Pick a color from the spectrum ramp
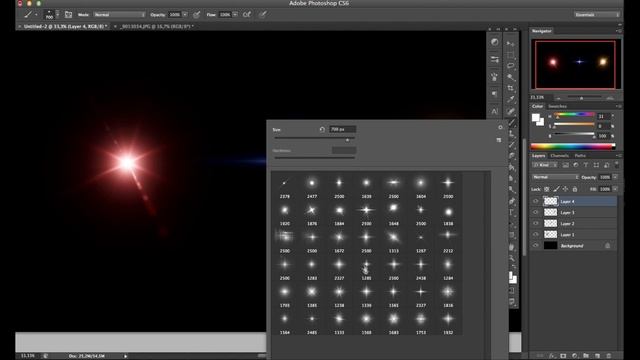This screenshot has height=360, width=640. 573,146
